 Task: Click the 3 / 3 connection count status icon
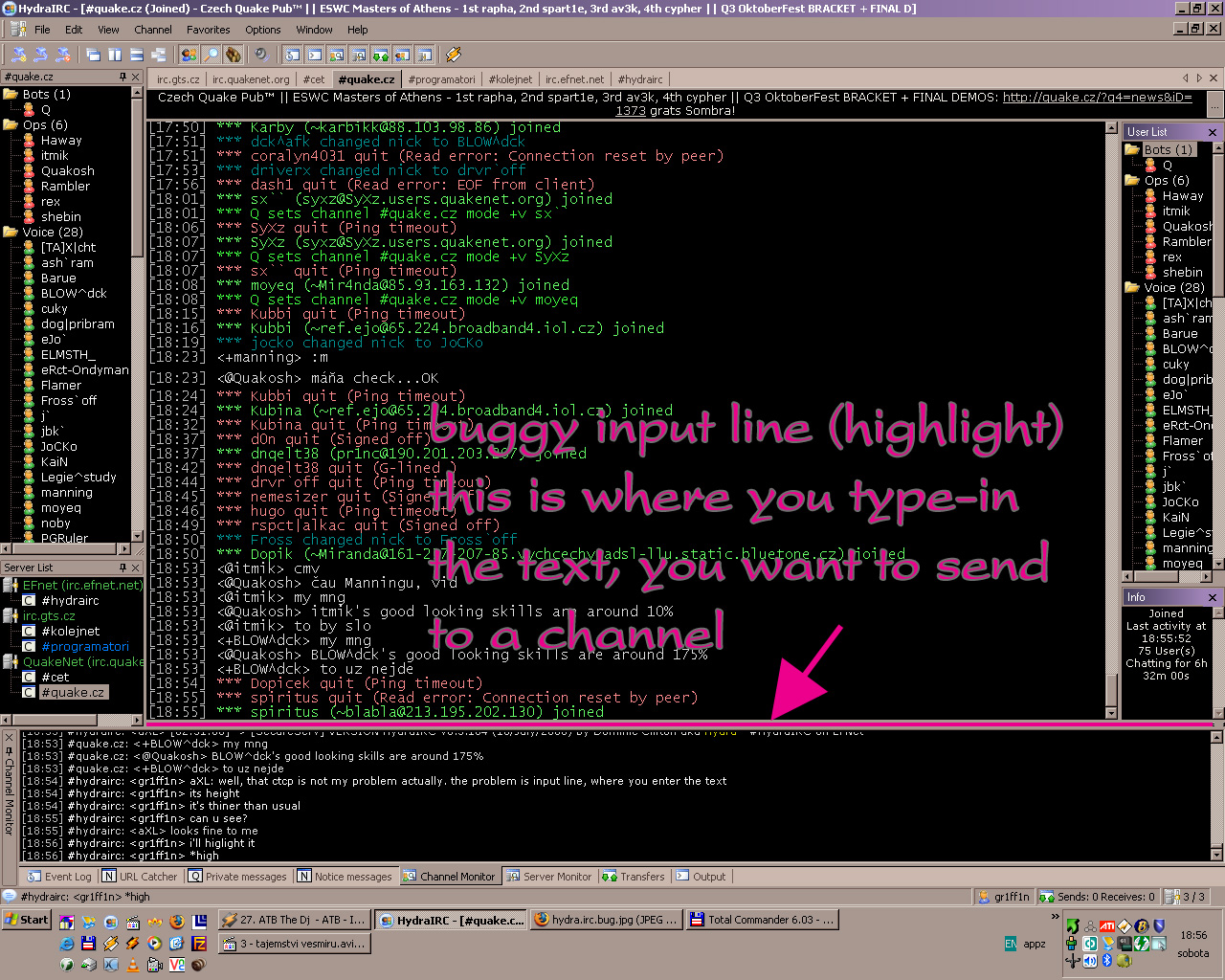1172,897
